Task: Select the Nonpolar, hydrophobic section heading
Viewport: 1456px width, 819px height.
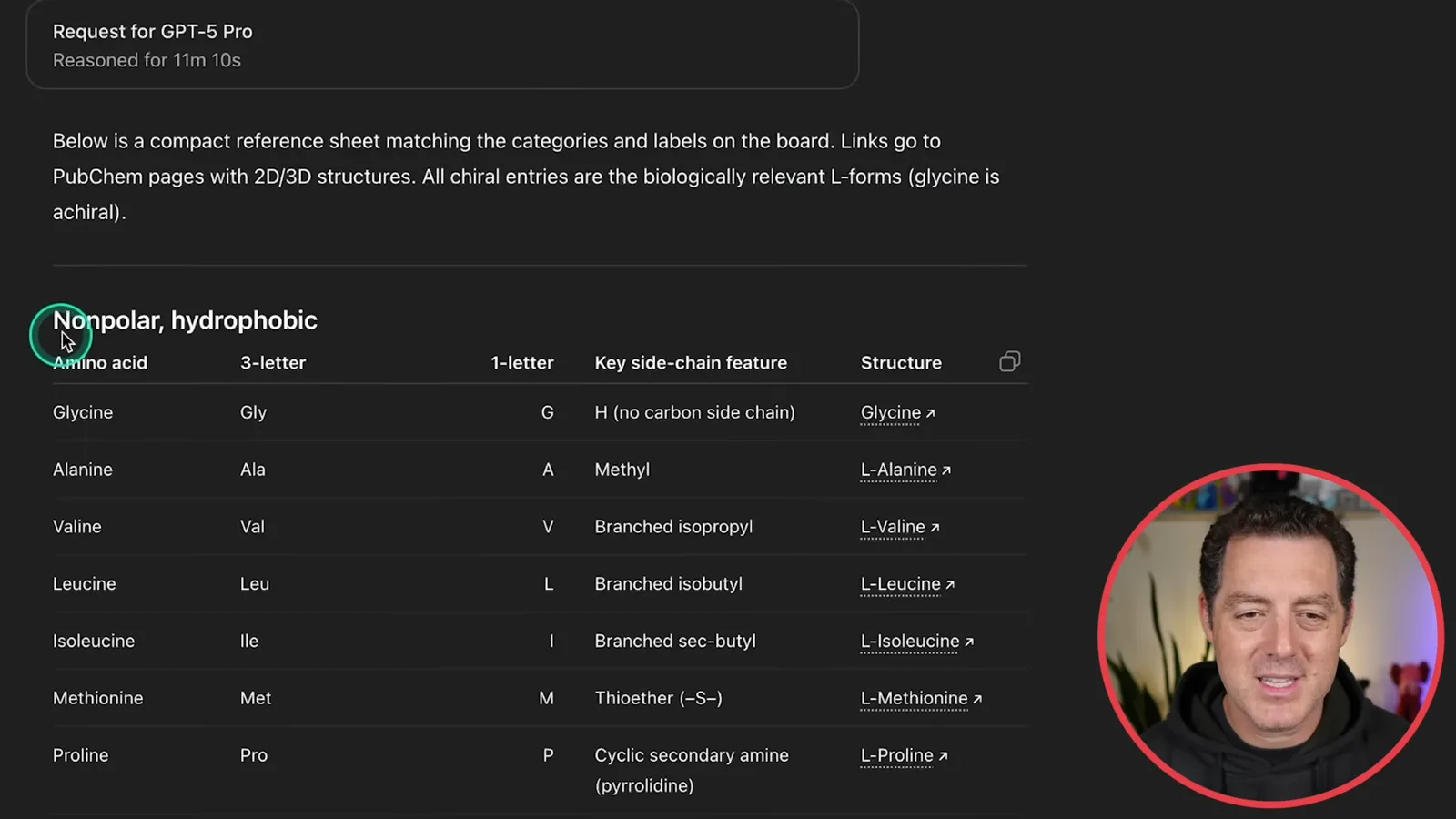Action: [185, 320]
